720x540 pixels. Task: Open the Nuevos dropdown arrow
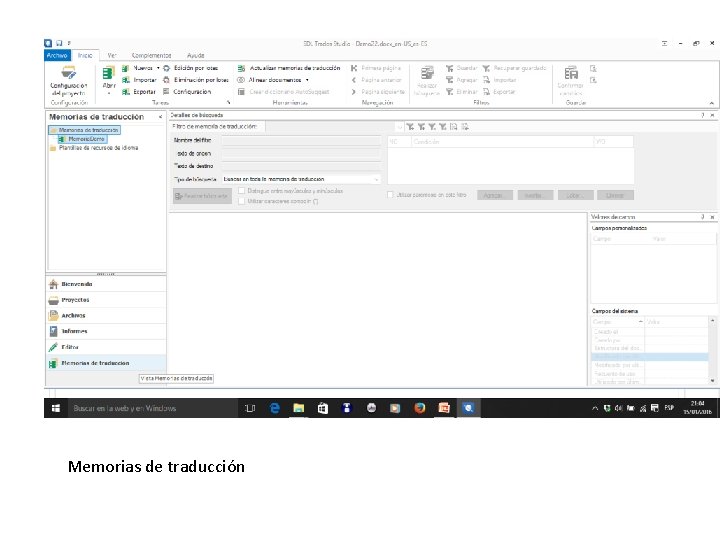(158, 68)
